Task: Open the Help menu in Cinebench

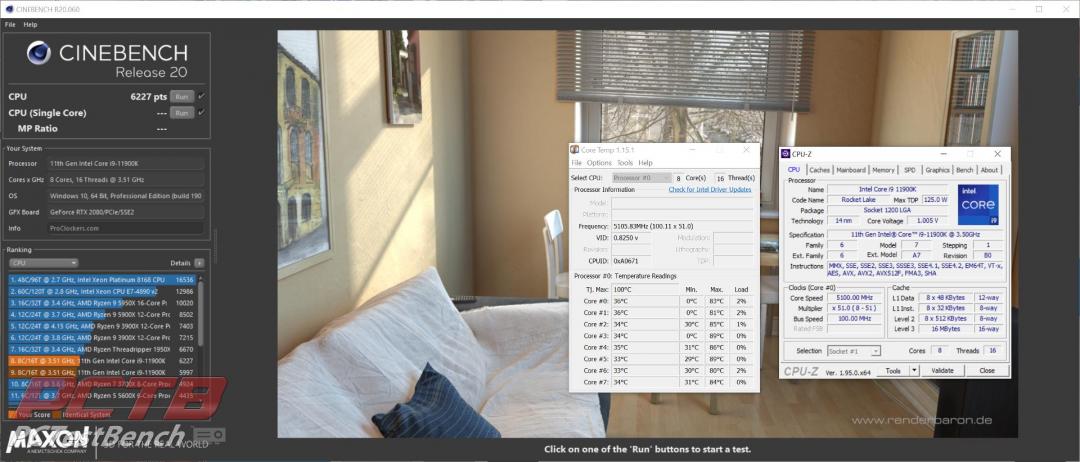Action: [30, 24]
